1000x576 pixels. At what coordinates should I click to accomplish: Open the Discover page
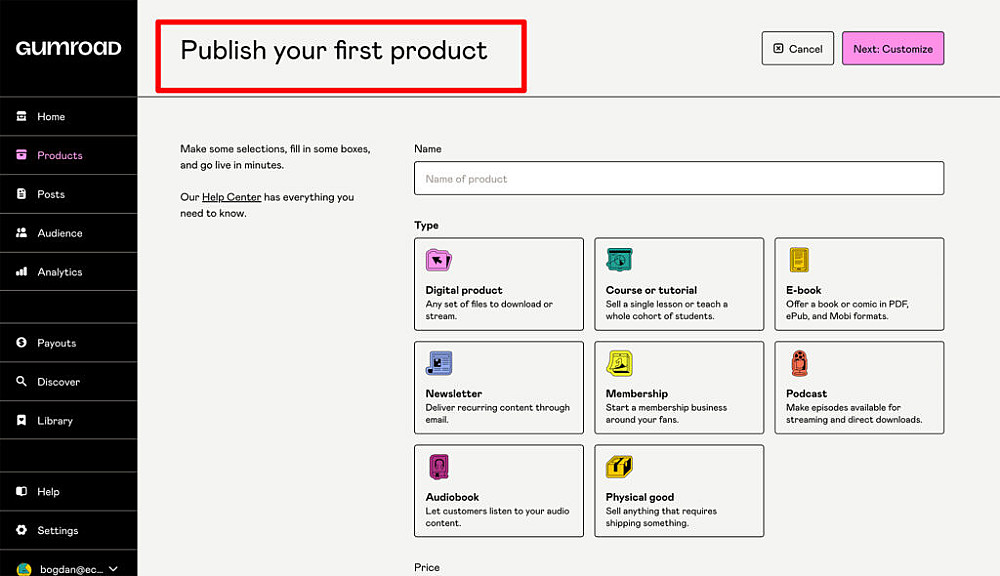pos(58,382)
